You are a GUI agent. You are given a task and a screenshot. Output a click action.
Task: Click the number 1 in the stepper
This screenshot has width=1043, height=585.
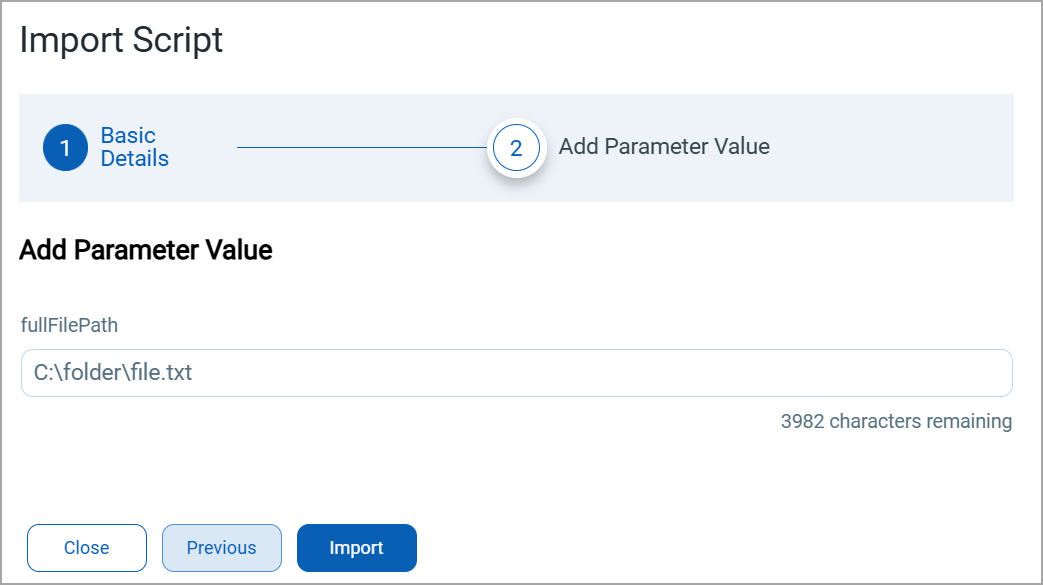(65, 148)
